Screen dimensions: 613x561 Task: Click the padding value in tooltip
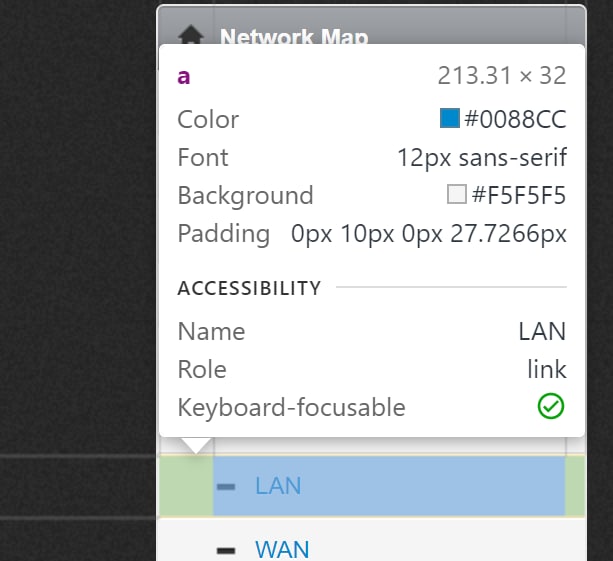pyautogui.click(x=429, y=234)
